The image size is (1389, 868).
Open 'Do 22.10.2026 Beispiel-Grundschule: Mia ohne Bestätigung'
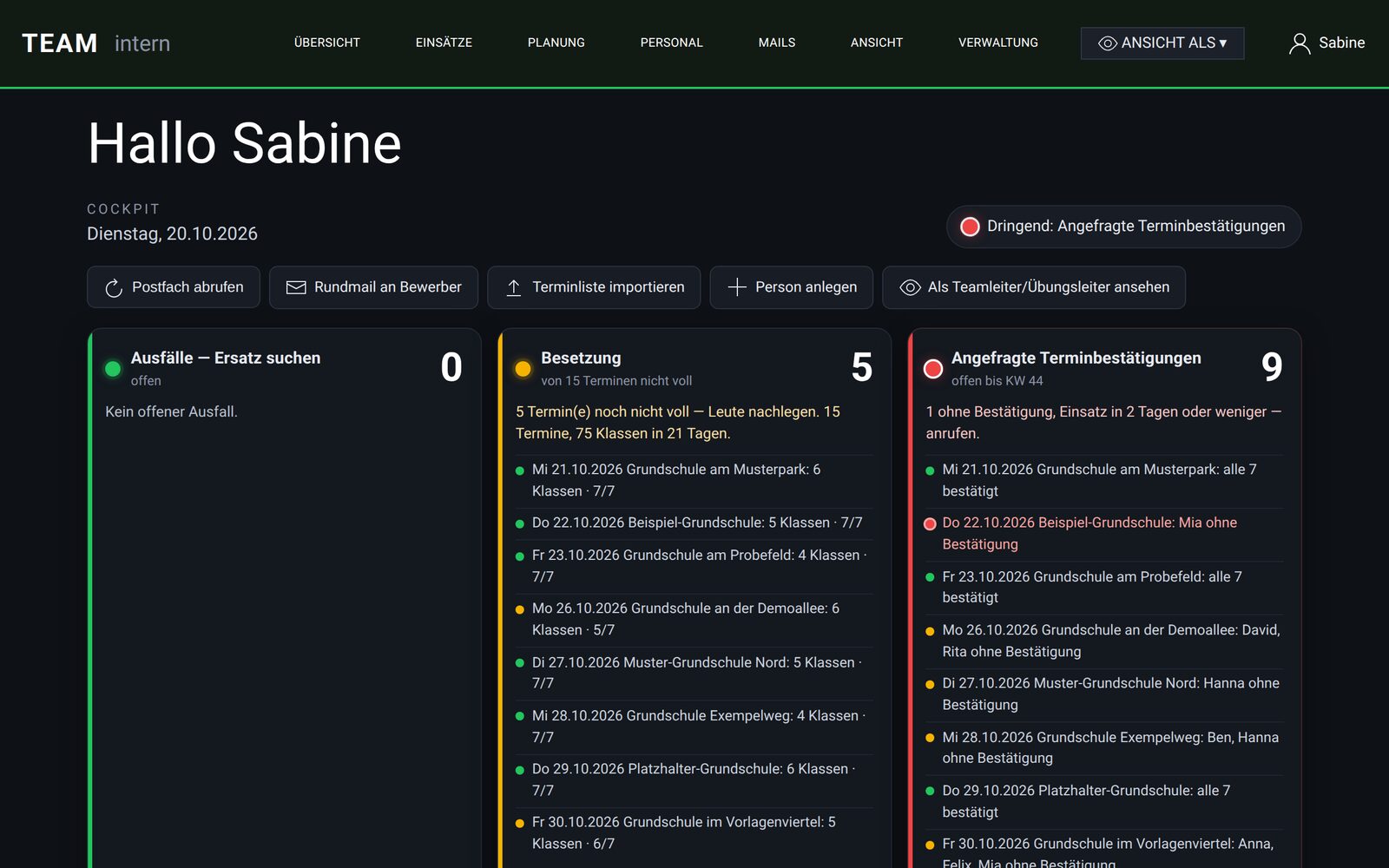point(1104,534)
